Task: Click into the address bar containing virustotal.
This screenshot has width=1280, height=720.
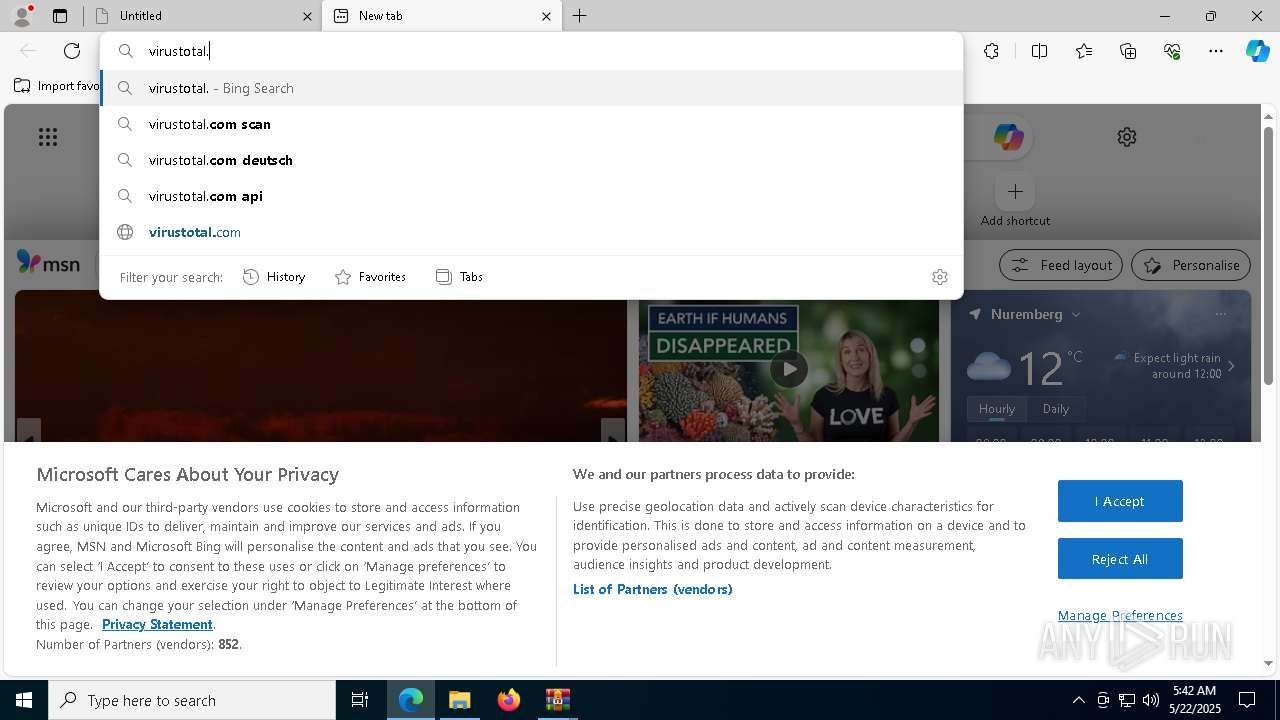Action: point(531,51)
